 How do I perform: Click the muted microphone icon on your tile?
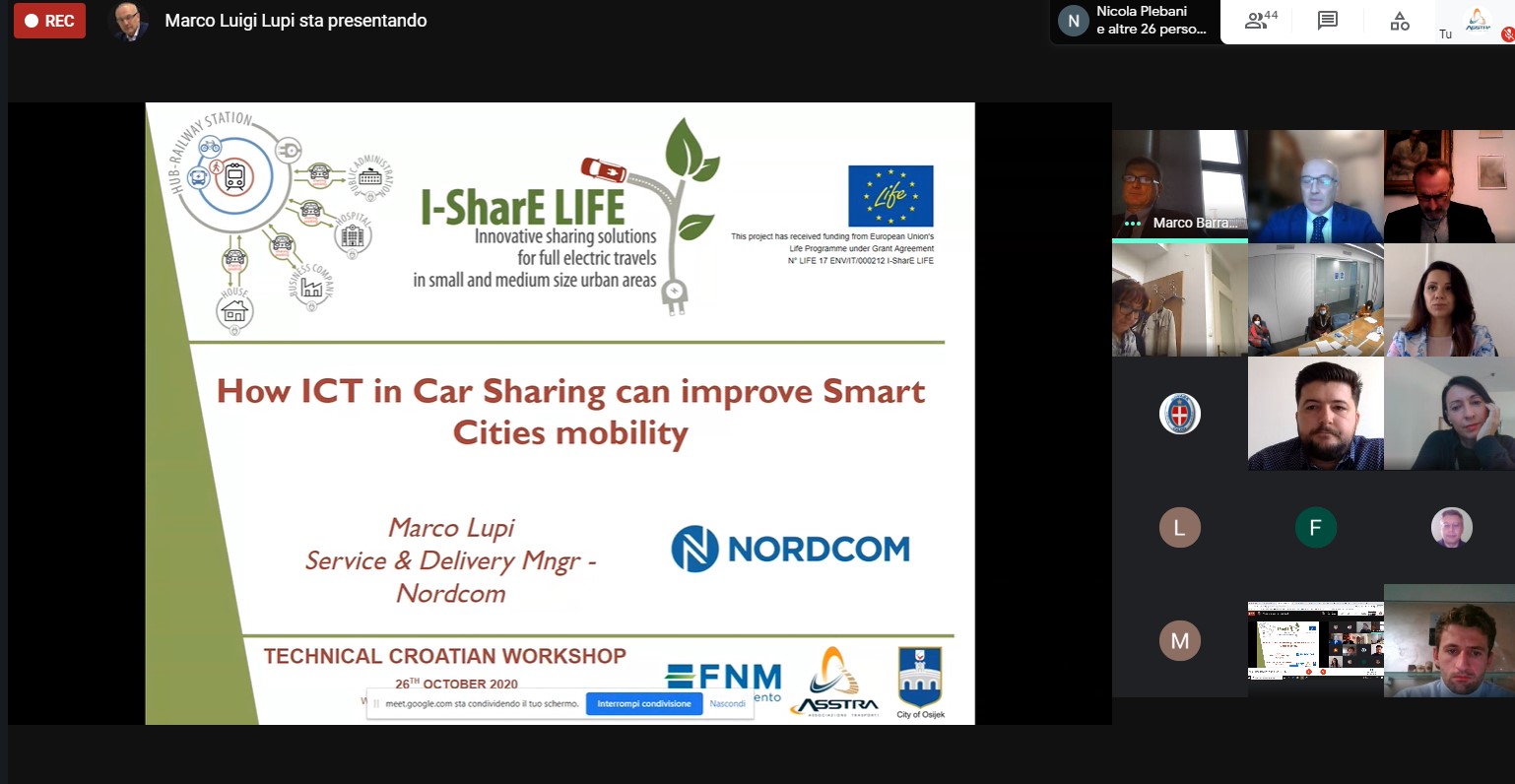[x=1507, y=34]
